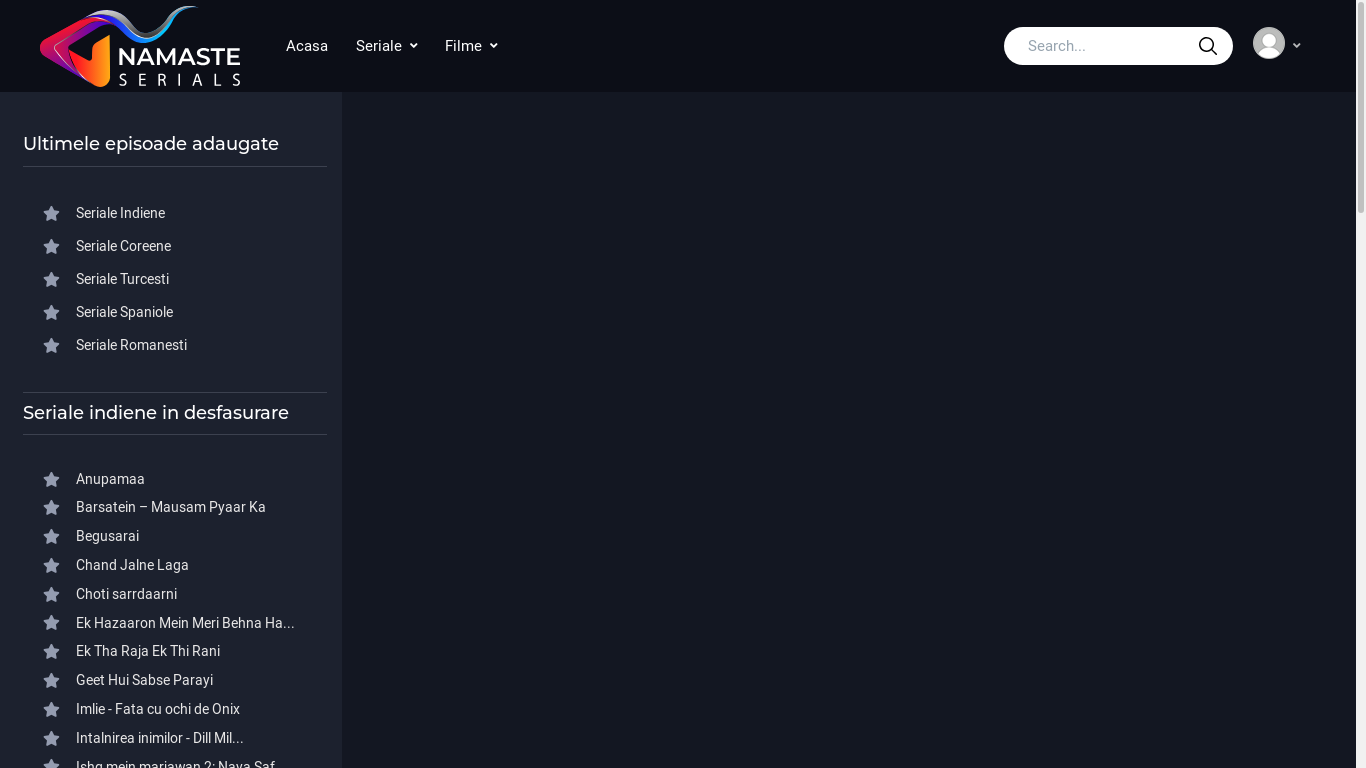Click star icon beside Imlie - Fata cu ochi de Onix
This screenshot has height=768, width=1366.
(51, 709)
